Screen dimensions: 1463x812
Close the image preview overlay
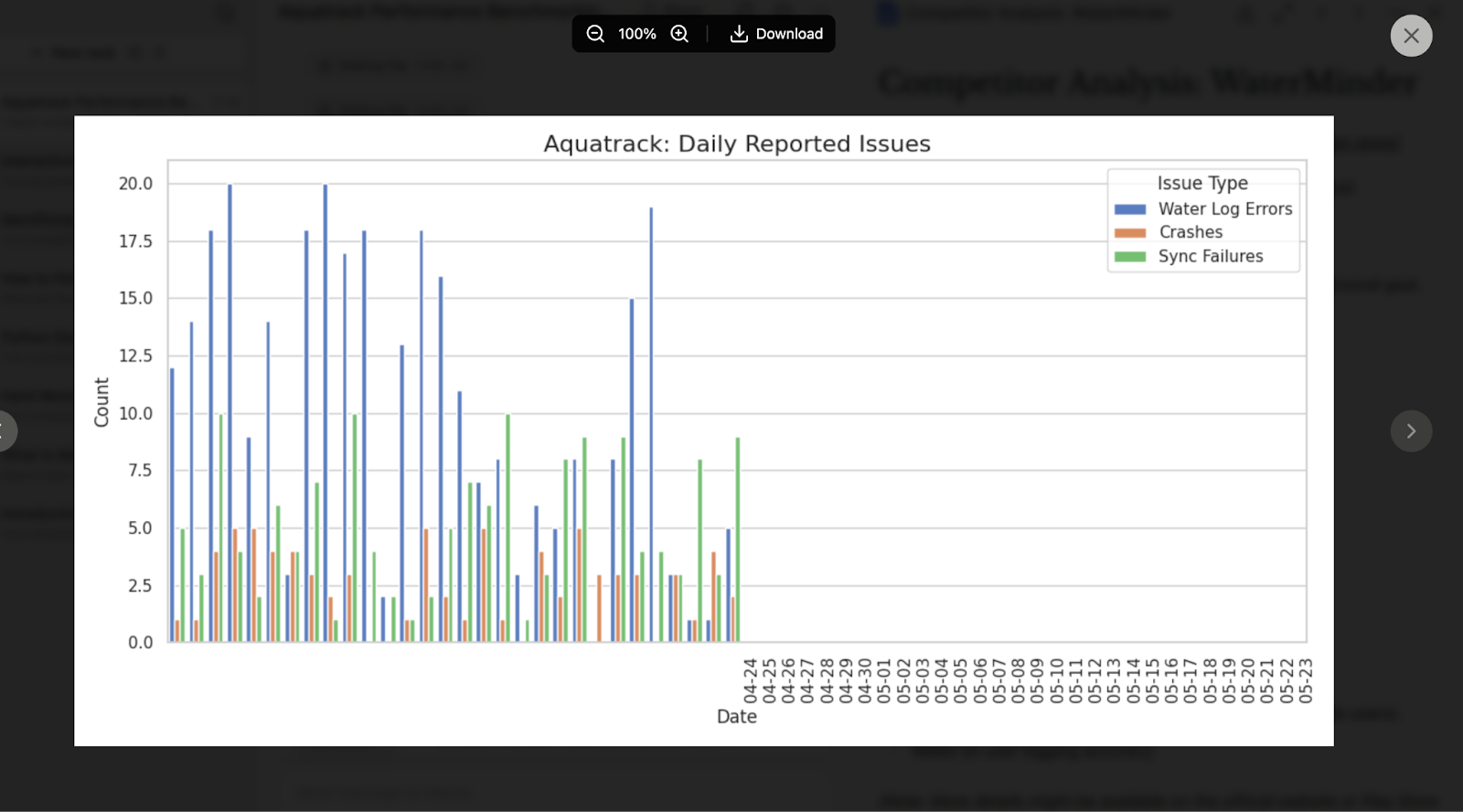click(x=1411, y=36)
